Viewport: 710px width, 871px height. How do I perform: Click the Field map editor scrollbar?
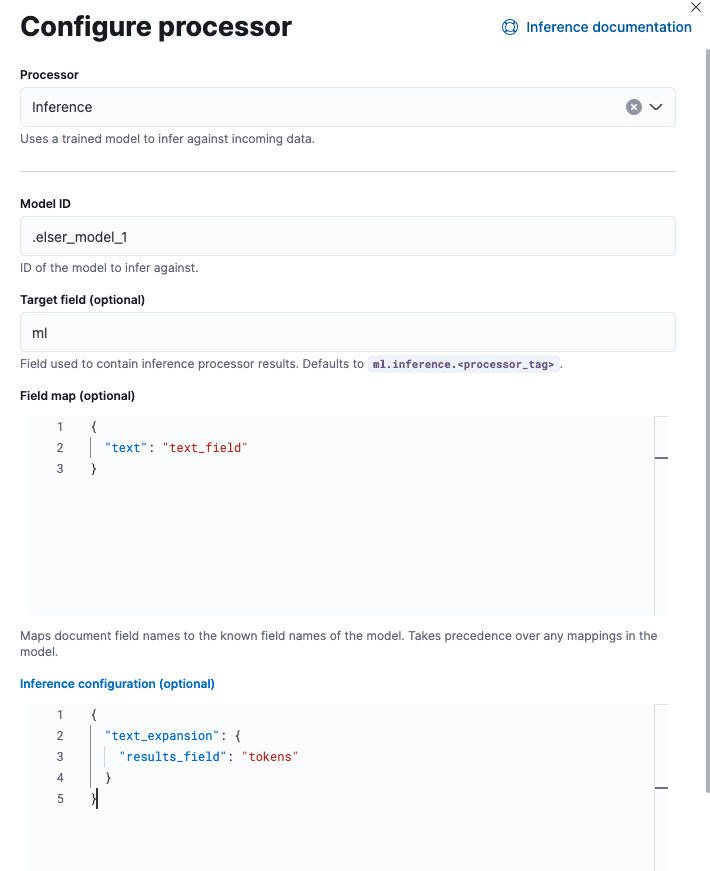coord(660,458)
